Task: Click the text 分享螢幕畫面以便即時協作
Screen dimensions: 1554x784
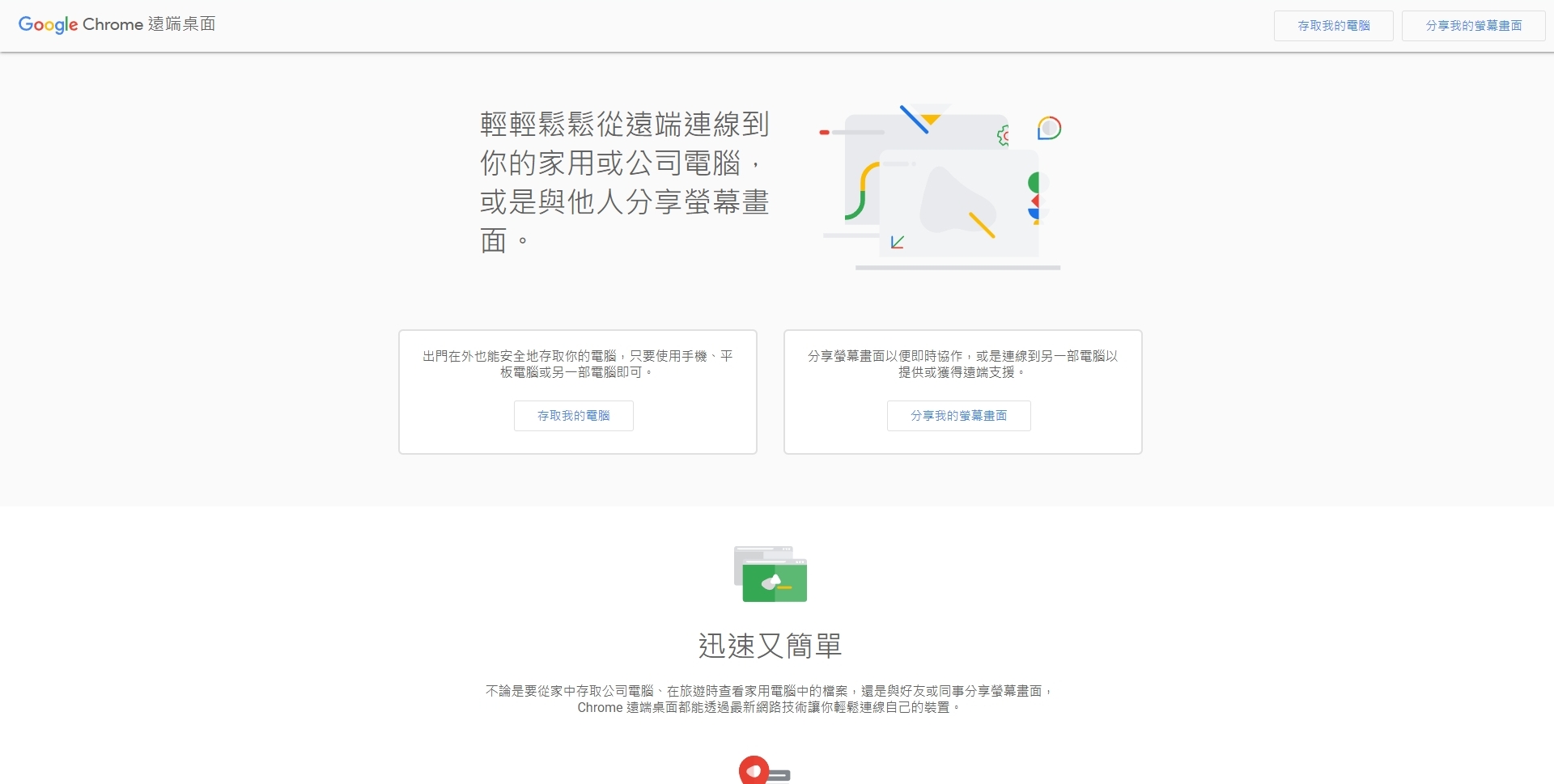Action: pyautogui.click(x=885, y=356)
